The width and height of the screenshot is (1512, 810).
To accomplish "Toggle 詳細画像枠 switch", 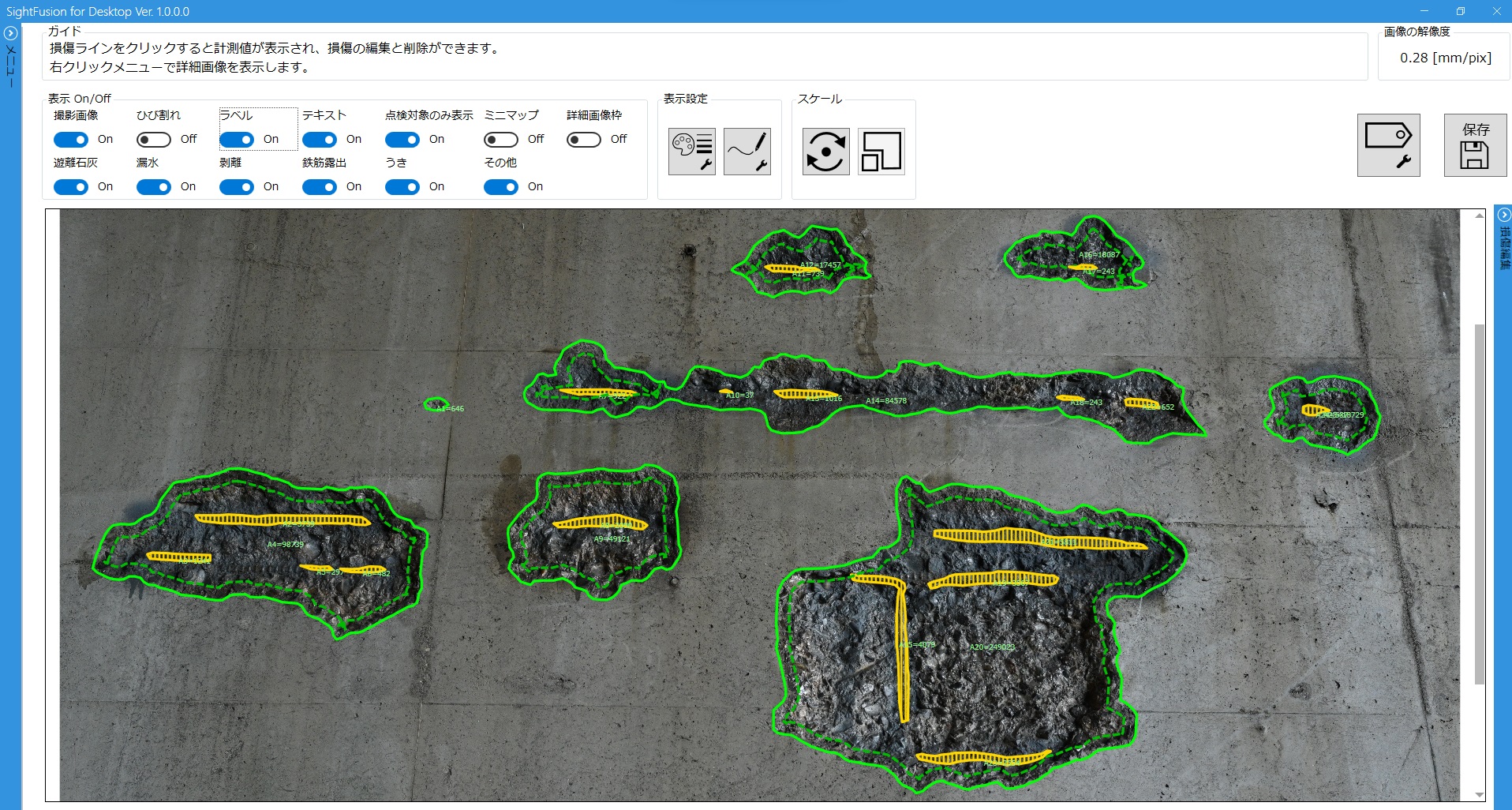I will coord(584,140).
